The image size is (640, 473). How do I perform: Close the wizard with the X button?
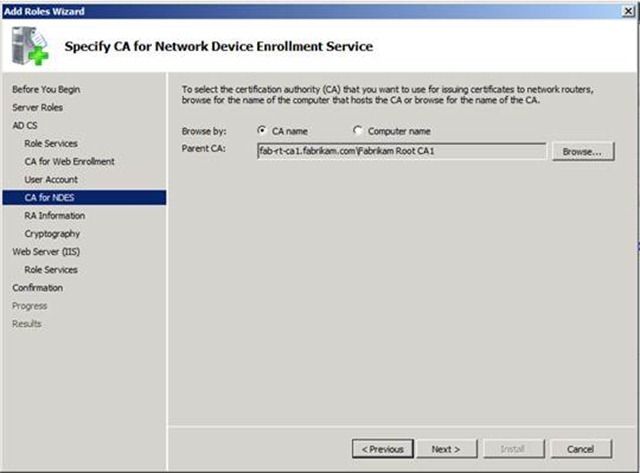[629, 11]
